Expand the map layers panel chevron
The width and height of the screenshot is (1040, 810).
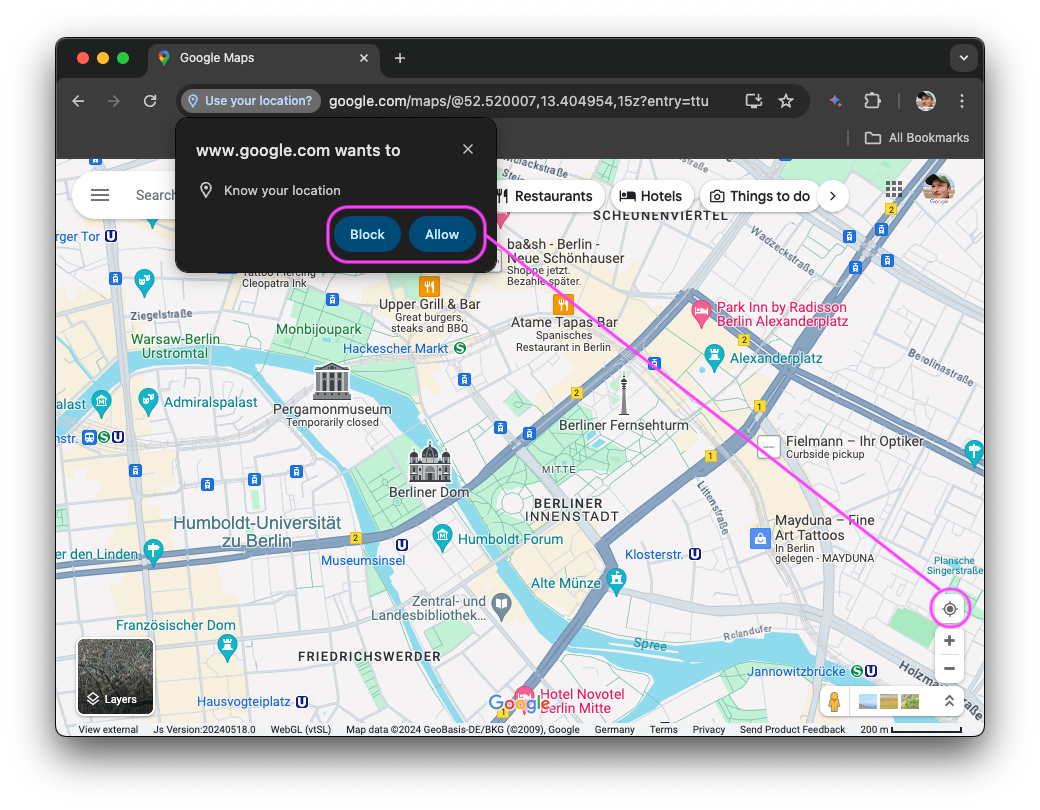948,701
